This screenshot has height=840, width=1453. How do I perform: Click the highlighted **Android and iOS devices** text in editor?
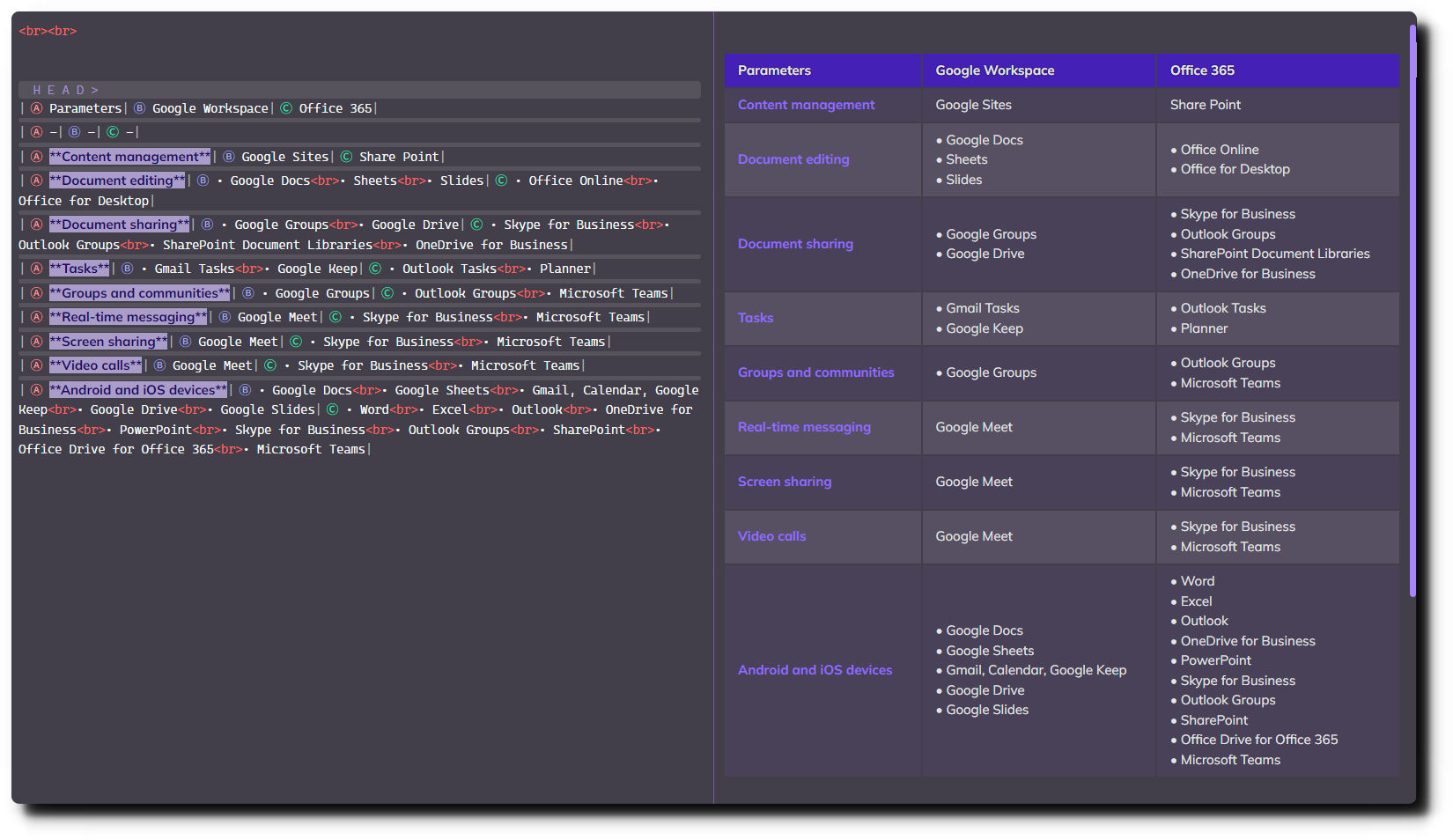point(138,390)
